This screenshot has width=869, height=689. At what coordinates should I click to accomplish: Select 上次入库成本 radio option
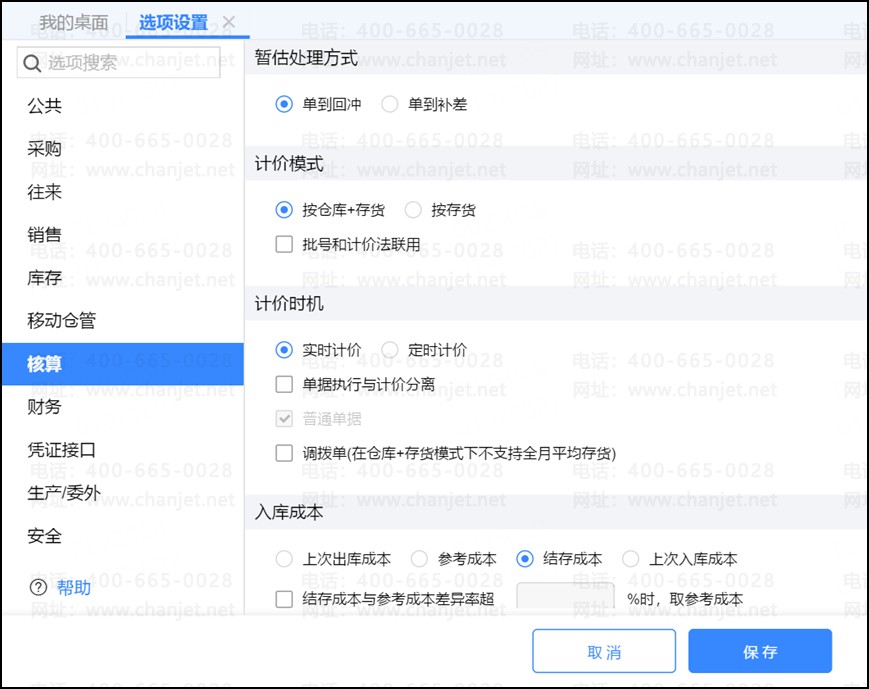tap(631, 559)
